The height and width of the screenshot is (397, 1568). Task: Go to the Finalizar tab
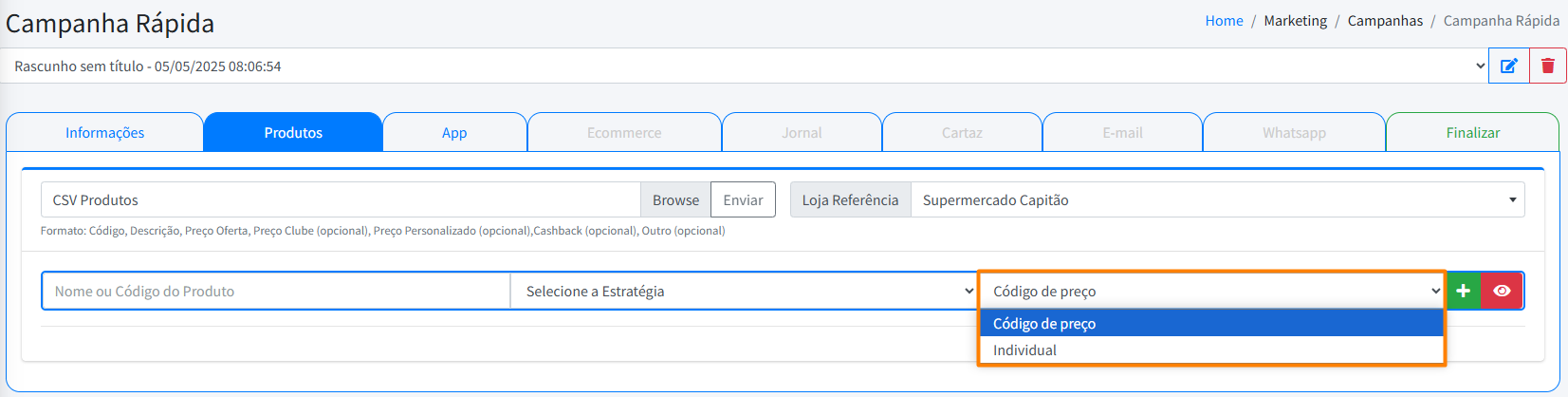click(1472, 133)
